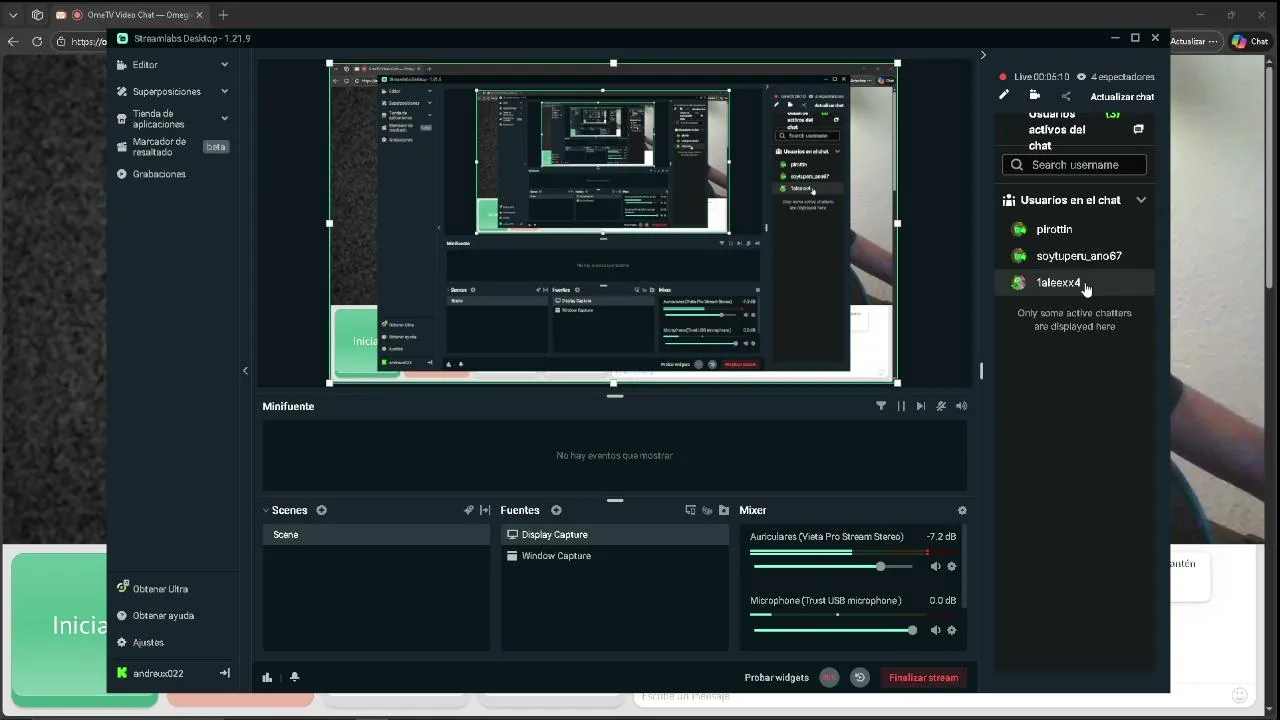Add a new scene with plus icon
The width and height of the screenshot is (1280, 720).
pyautogui.click(x=322, y=510)
